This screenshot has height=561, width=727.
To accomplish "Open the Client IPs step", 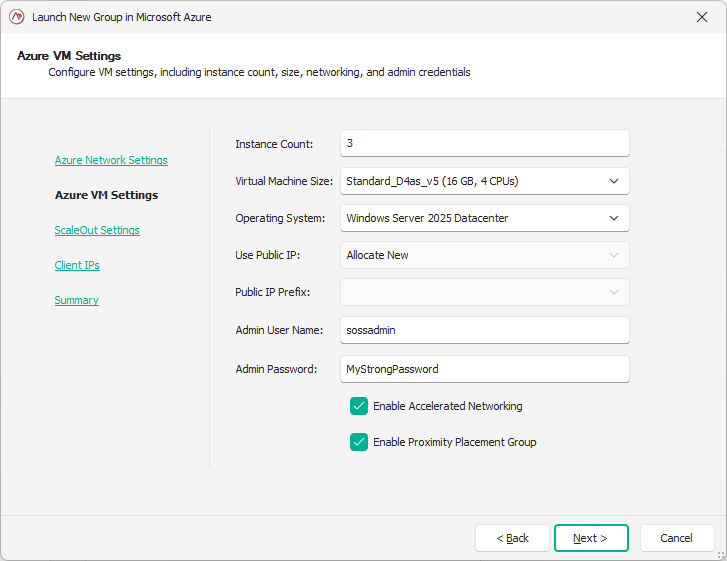I will pos(77,265).
